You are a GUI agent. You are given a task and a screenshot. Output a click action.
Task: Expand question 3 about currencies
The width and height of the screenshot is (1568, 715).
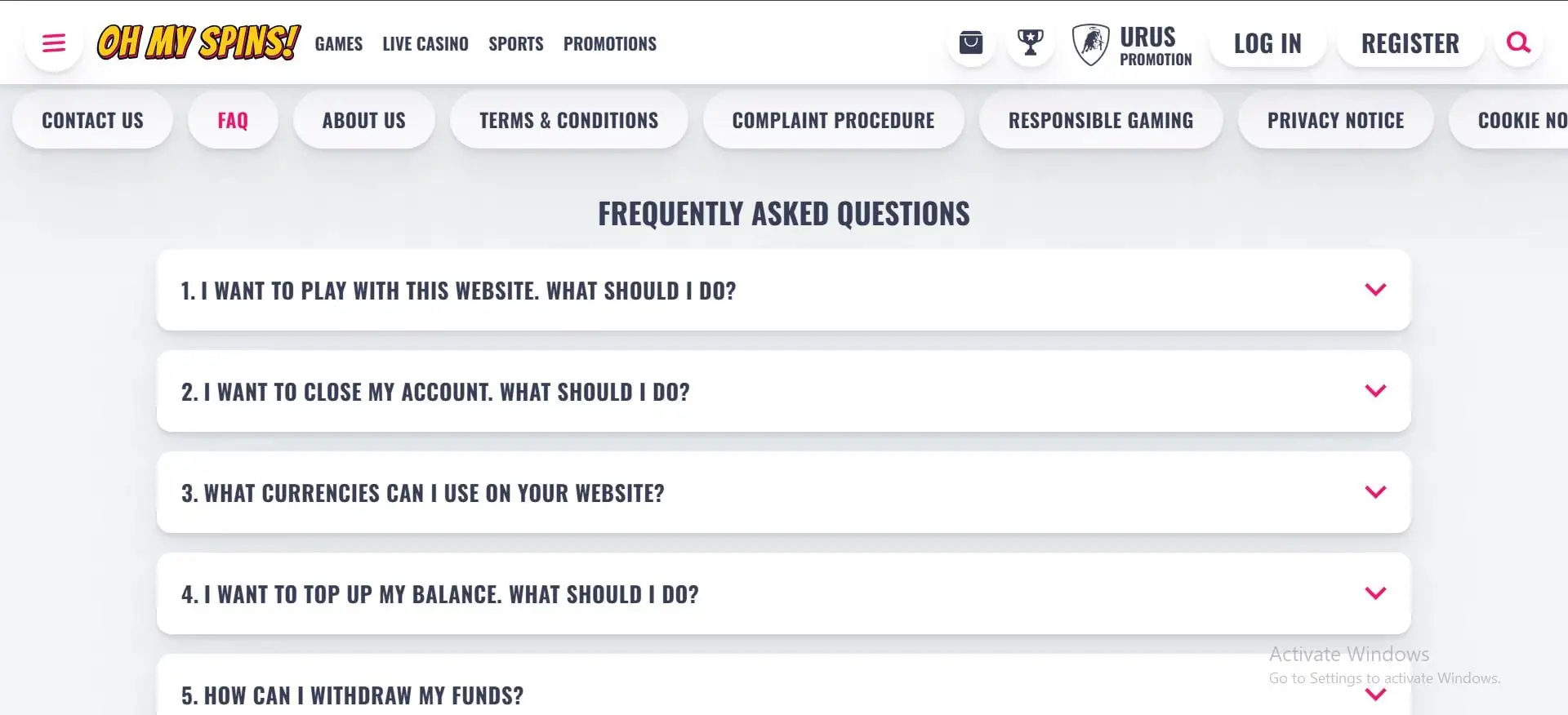(784, 492)
